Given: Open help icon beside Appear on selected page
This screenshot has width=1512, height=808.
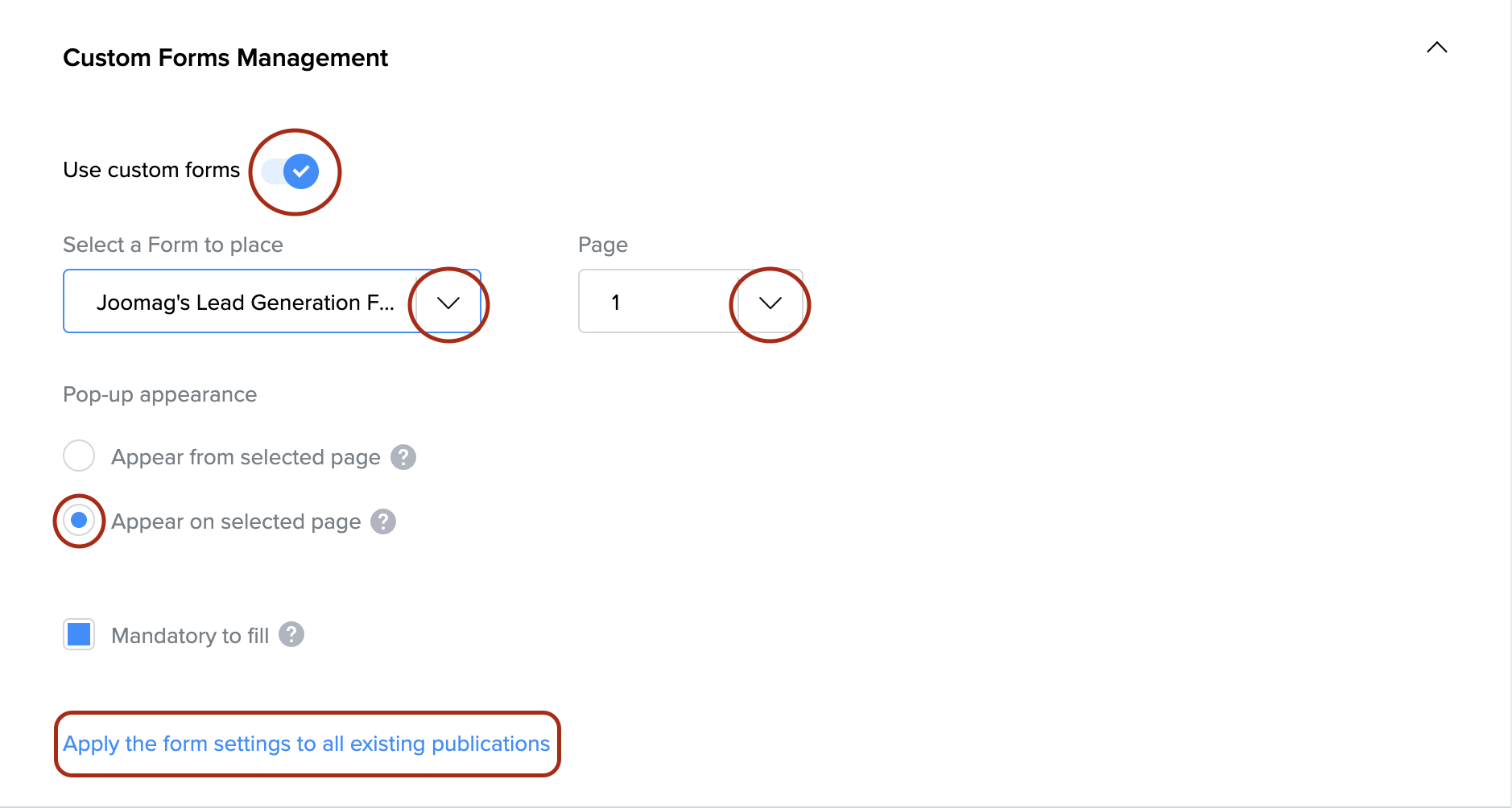Looking at the screenshot, I should click(383, 521).
